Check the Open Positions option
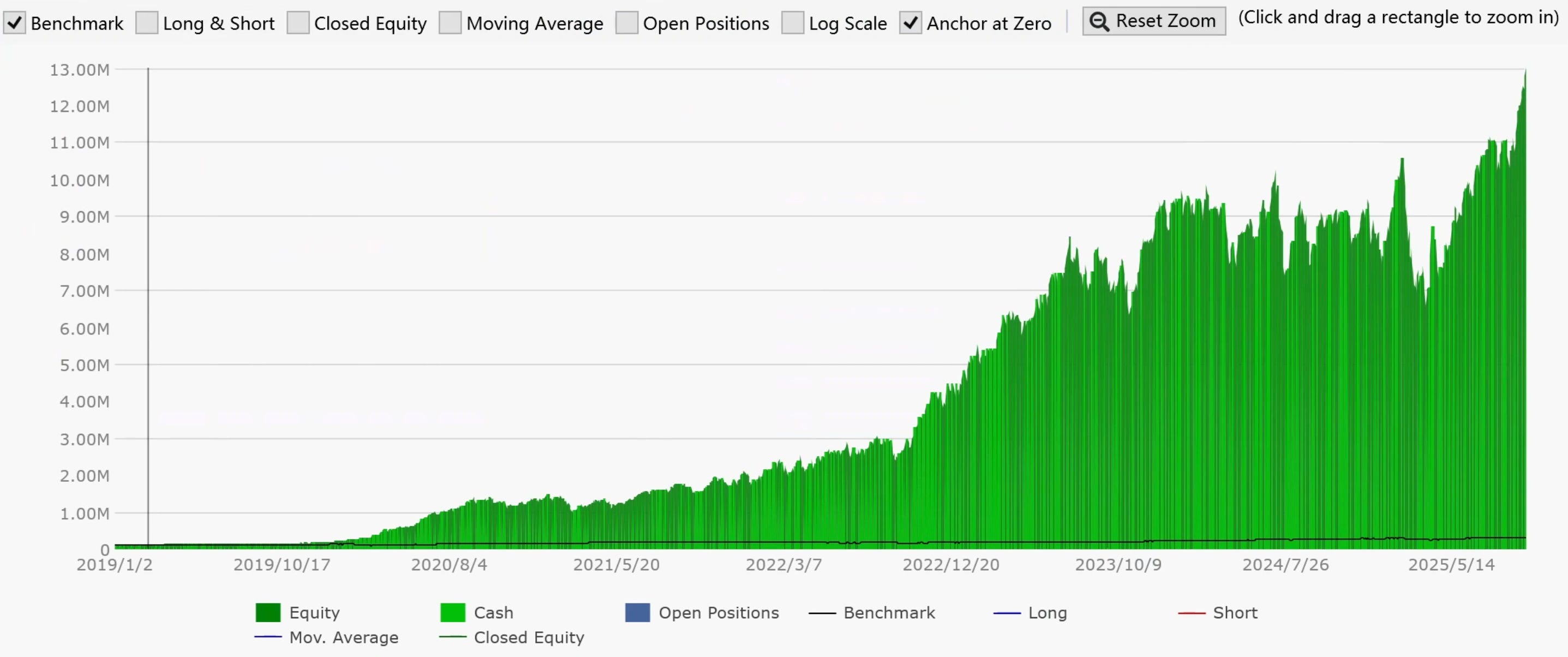This screenshot has height=657, width=1568. 626,23
